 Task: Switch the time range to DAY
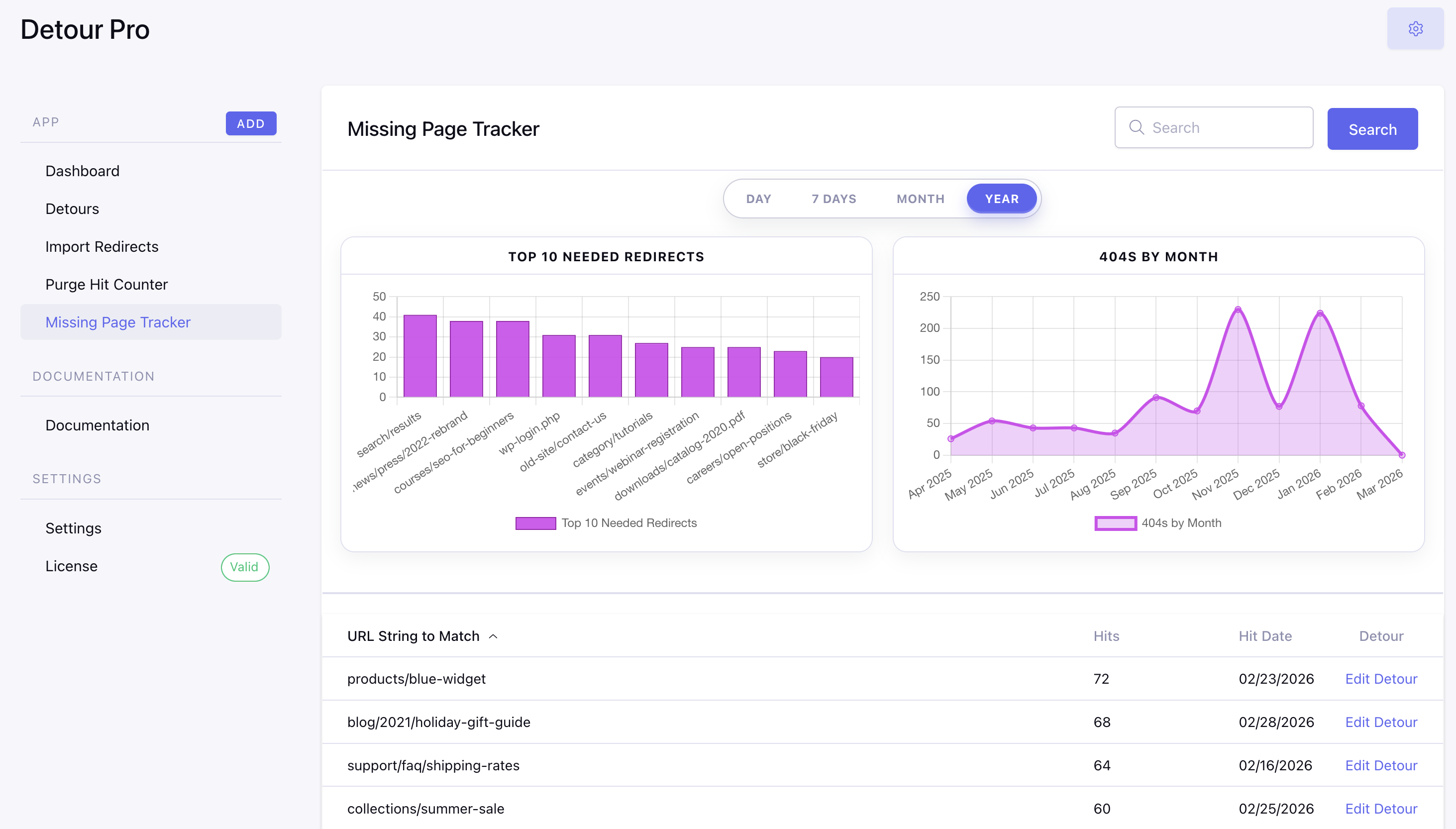[x=758, y=199]
